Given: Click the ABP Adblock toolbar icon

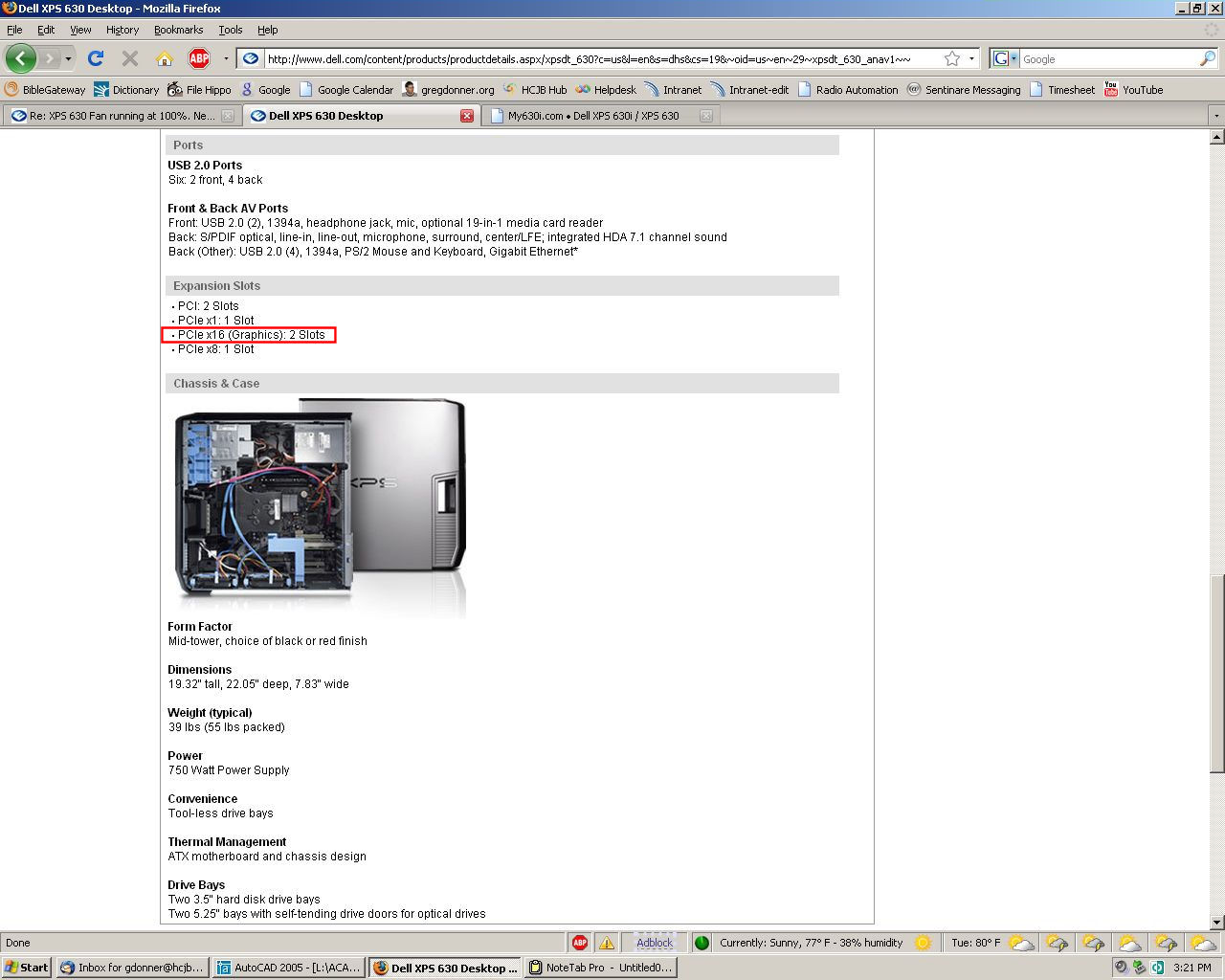Looking at the screenshot, I should point(199,58).
